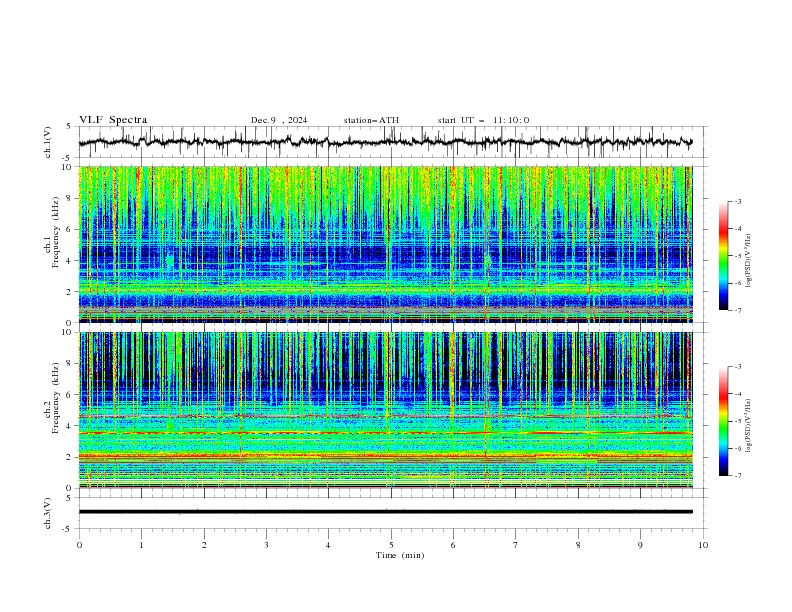Click the ch.1 PSD color scale bar
792x612 pixels.
pos(723,256)
